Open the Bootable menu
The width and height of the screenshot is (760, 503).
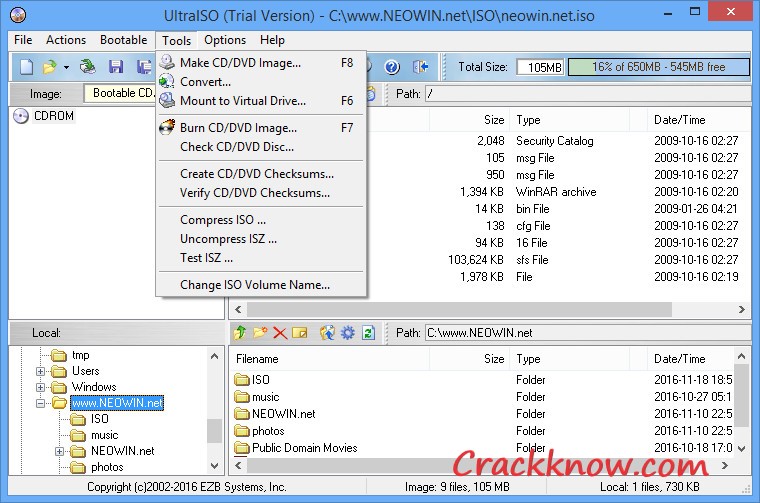(x=124, y=40)
